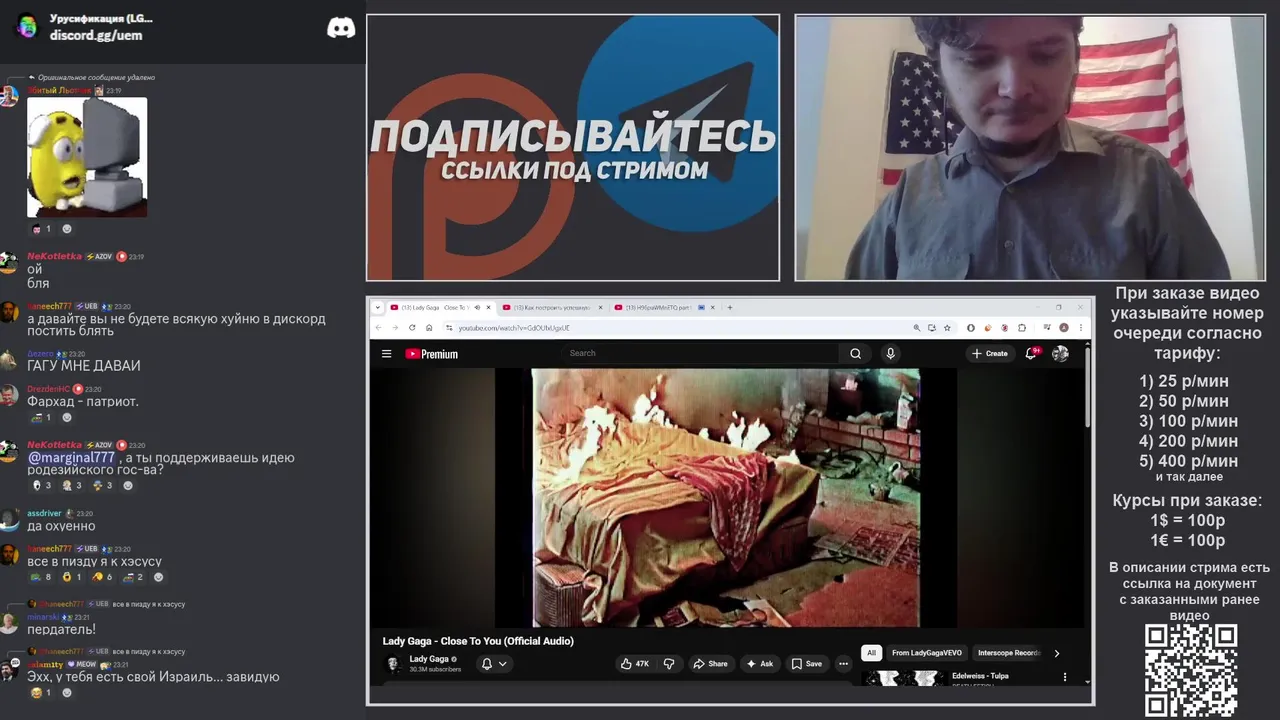Click the 'Edelweiss - Tulpa' video title
Image resolution: width=1280 pixels, height=720 pixels.
pyautogui.click(x=980, y=676)
